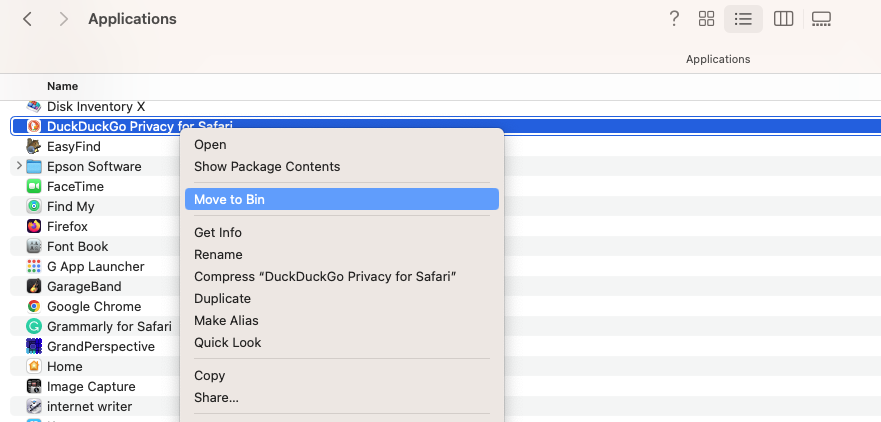Click the Grammarly for Safari icon

pyautogui.click(x=34, y=326)
